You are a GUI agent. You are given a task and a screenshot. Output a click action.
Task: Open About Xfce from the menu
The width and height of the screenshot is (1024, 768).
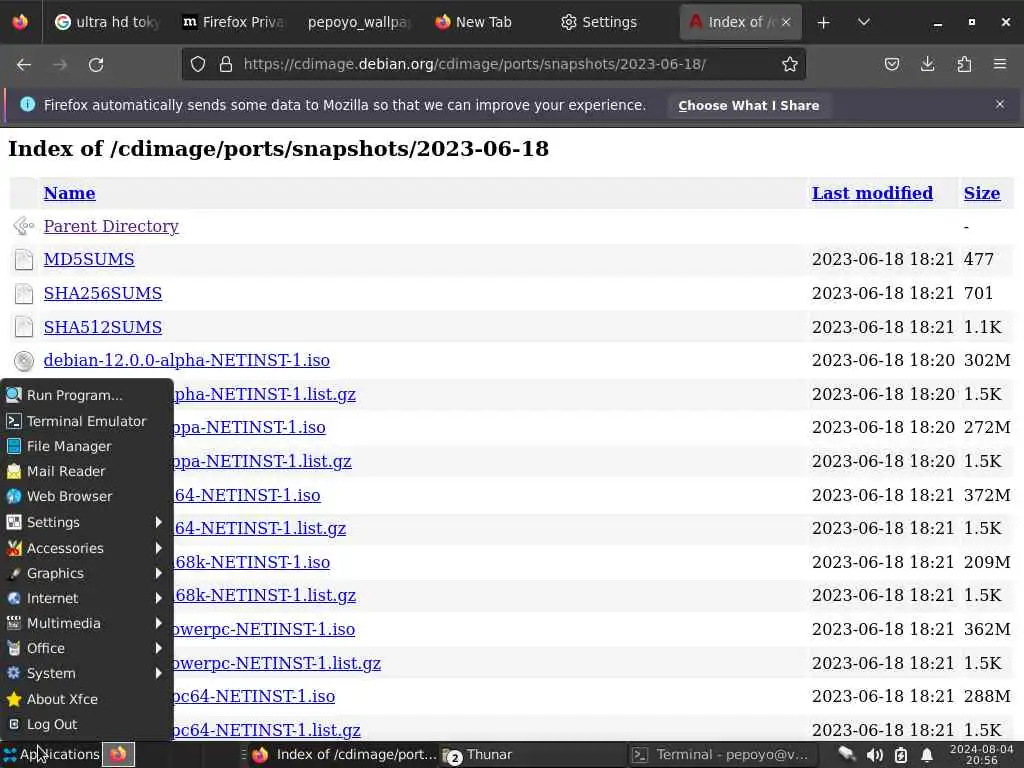pyautogui.click(x=87, y=699)
